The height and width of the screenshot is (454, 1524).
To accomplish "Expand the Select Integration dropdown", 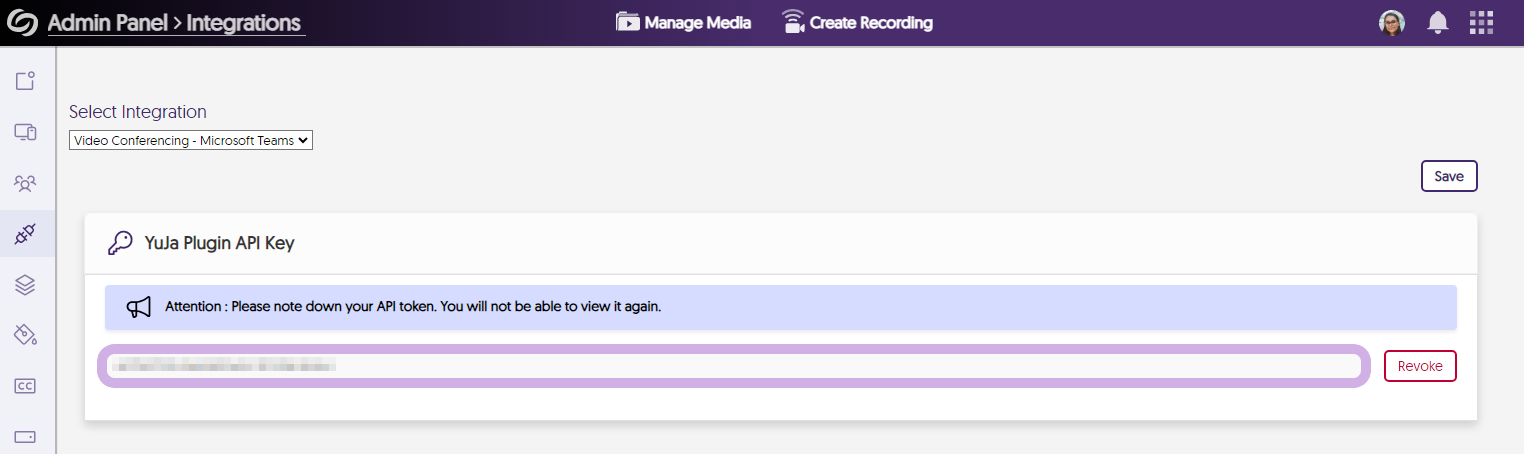I will coord(191,141).
